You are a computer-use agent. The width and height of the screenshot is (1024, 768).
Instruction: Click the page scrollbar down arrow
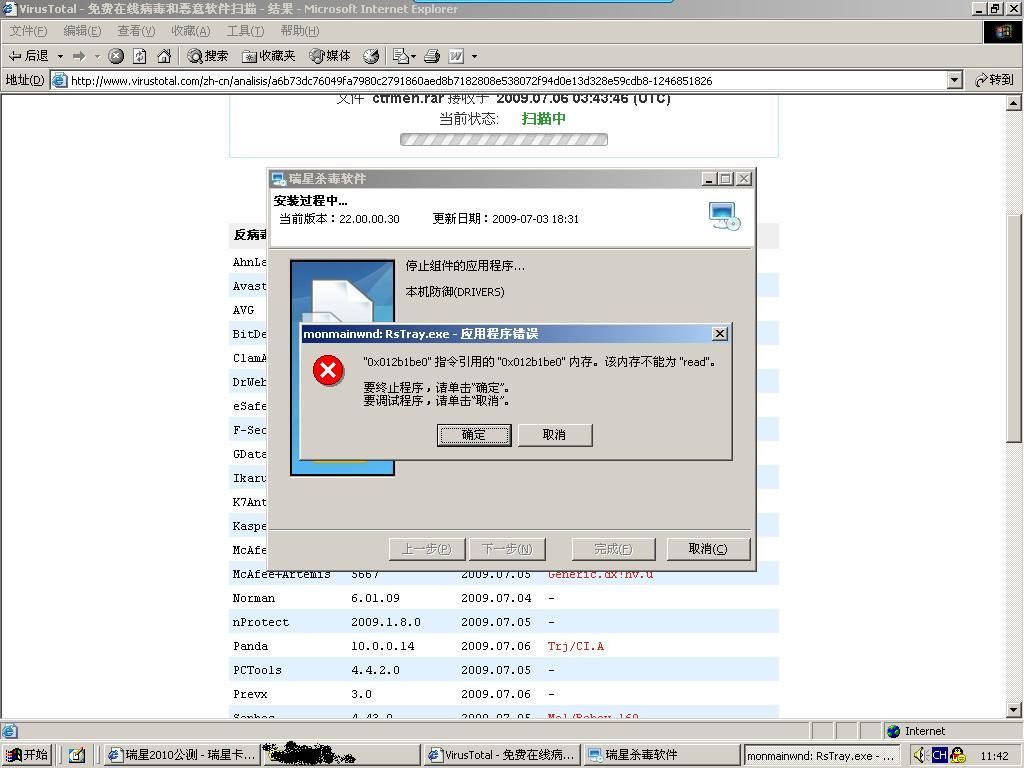tap(1014, 710)
